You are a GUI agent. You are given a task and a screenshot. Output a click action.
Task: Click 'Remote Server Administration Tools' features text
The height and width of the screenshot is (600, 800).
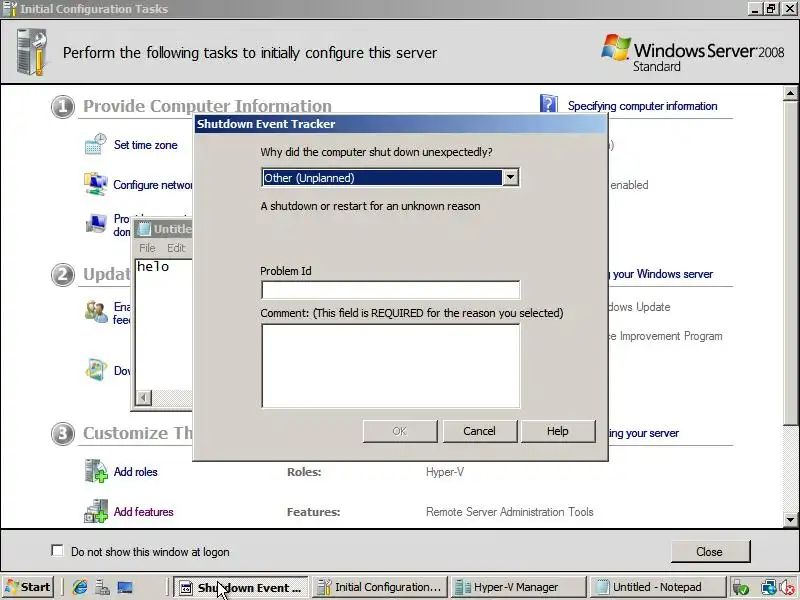510,512
